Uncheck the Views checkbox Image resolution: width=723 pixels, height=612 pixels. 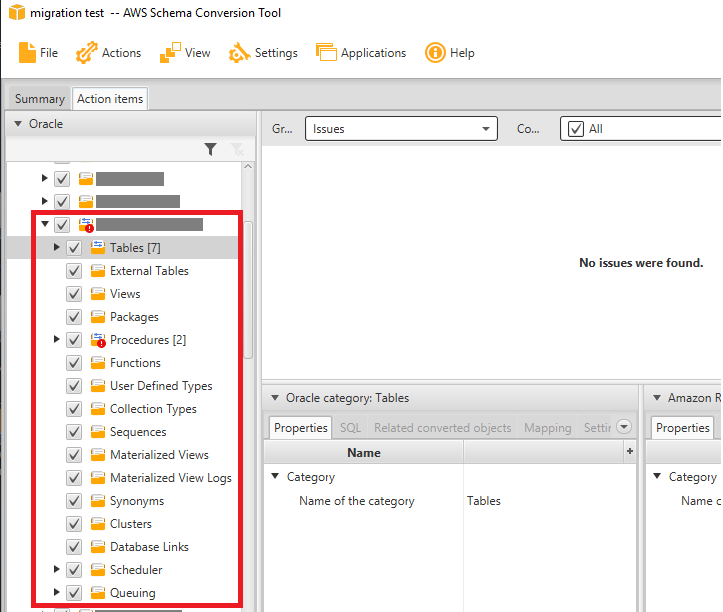74,294
